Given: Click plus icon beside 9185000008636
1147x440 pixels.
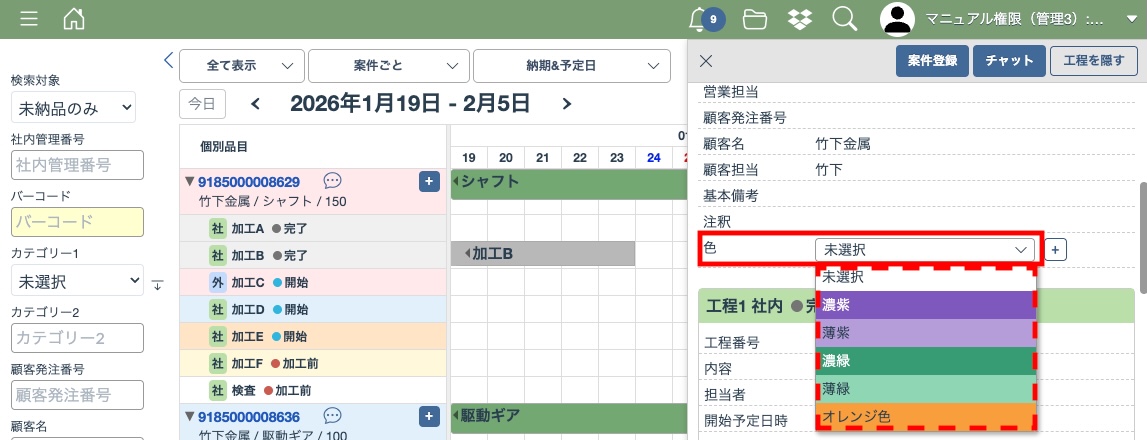Looking at the screenshot, I should (x=429, y=416).
